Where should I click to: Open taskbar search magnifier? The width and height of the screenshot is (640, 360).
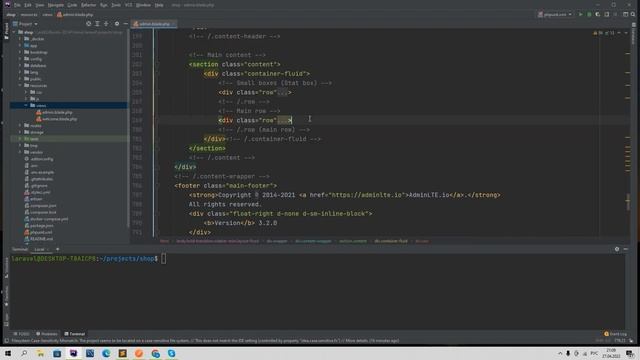[x=24, y=353]
